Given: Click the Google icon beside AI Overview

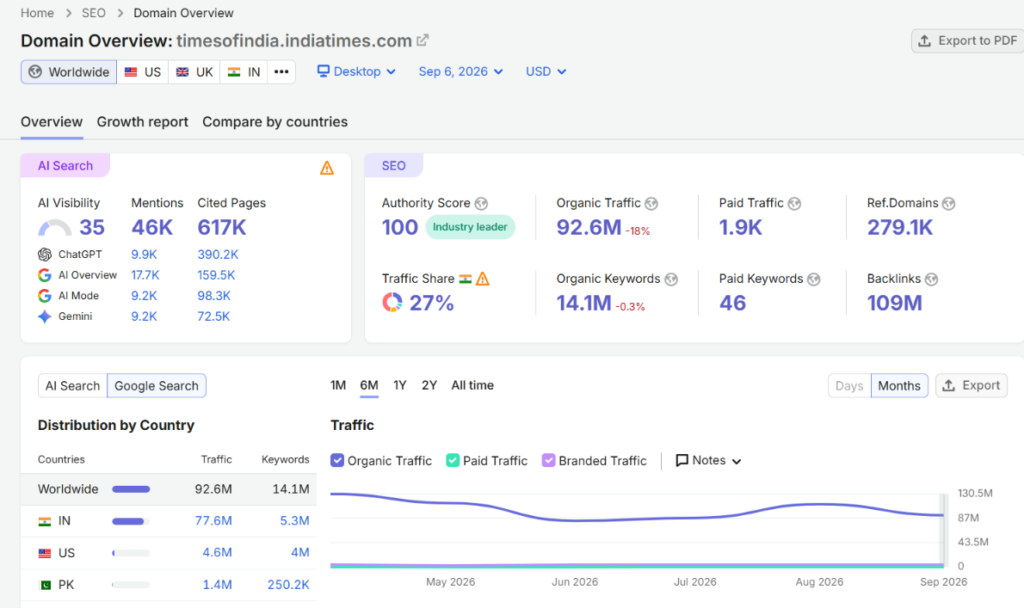Looking at the screenshot, I should [44, 276].
